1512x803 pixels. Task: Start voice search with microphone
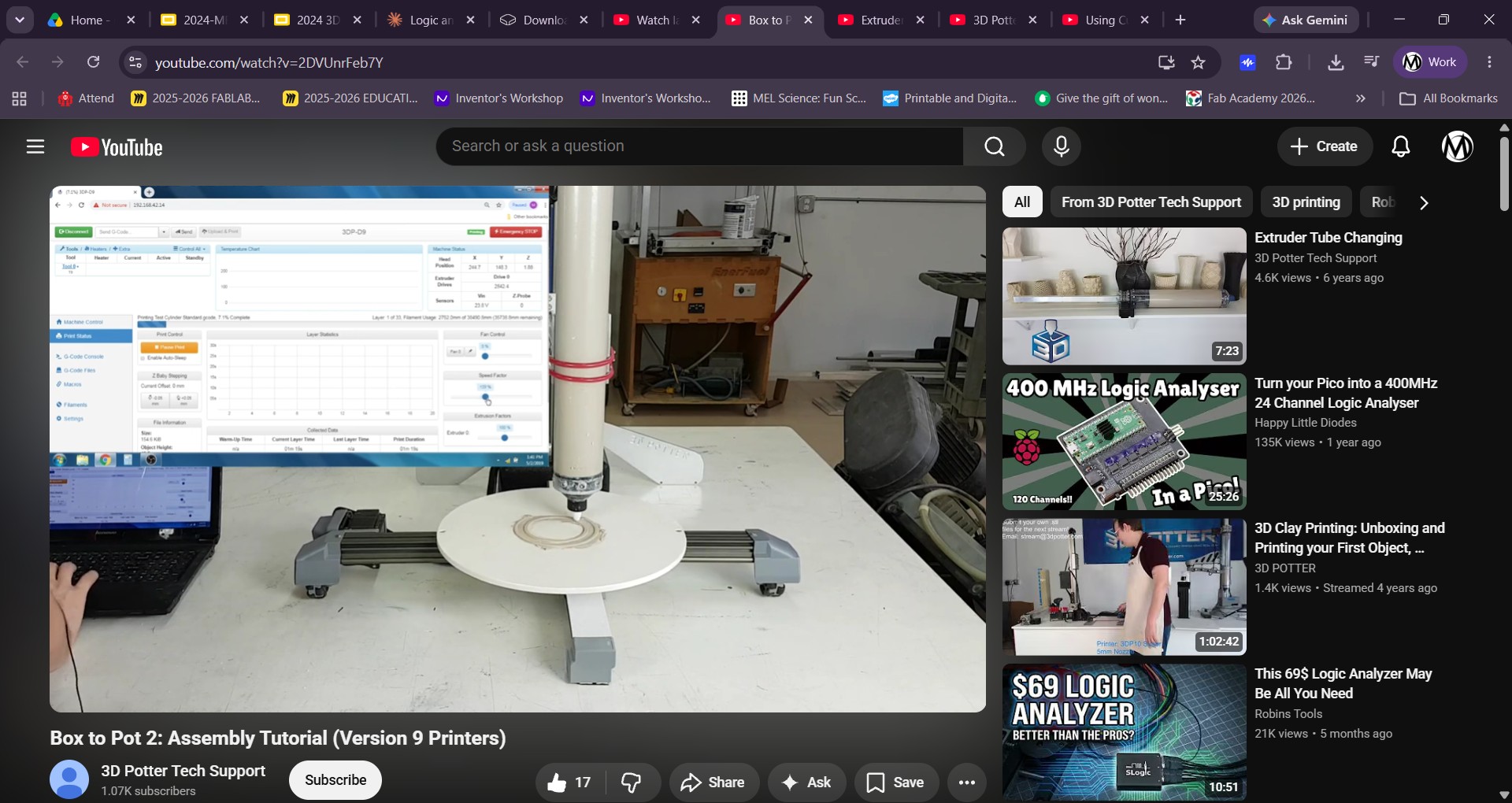click(x=1061, y=146)
